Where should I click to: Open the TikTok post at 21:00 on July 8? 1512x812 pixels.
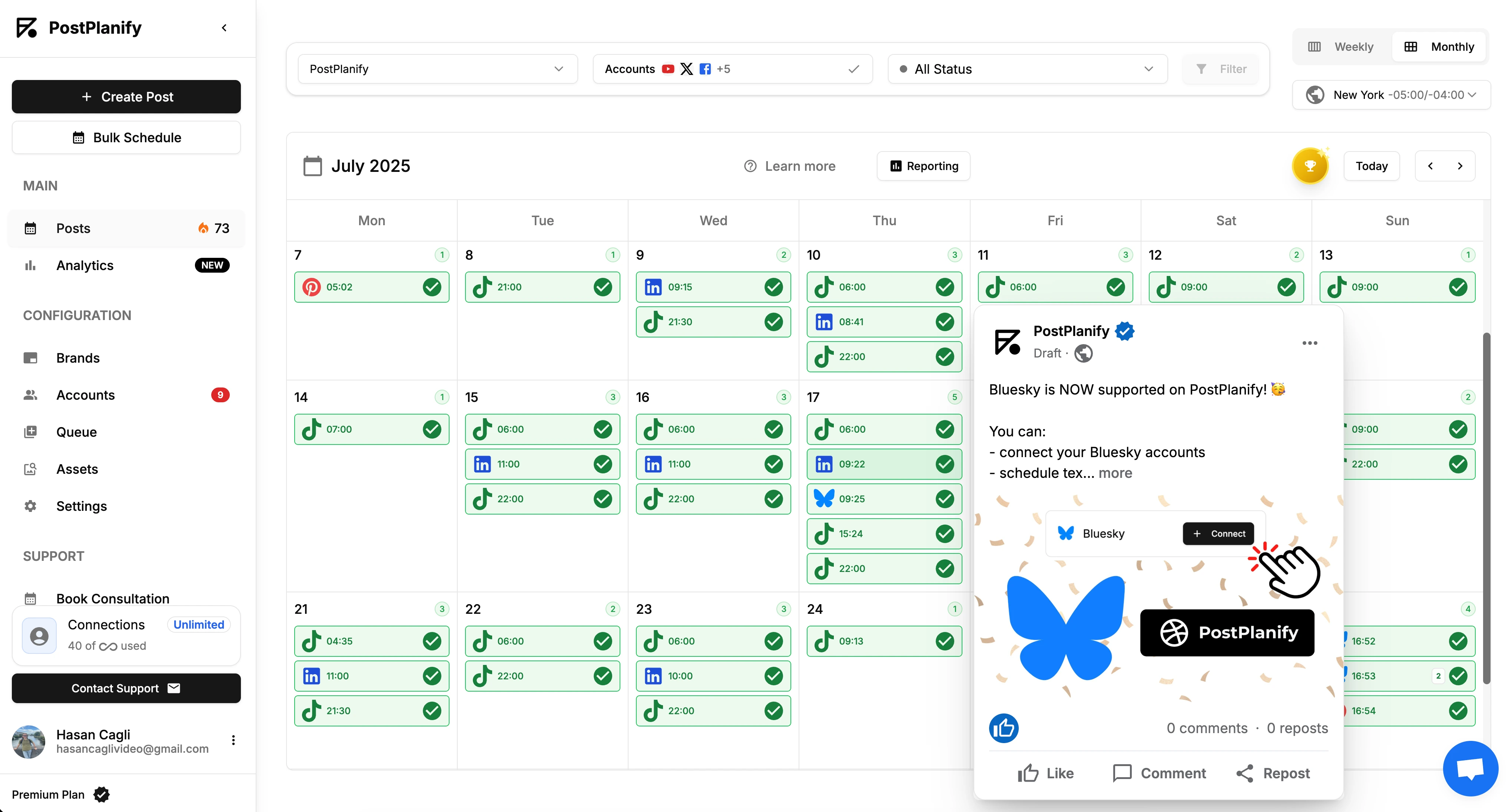[x=542, y=287]
